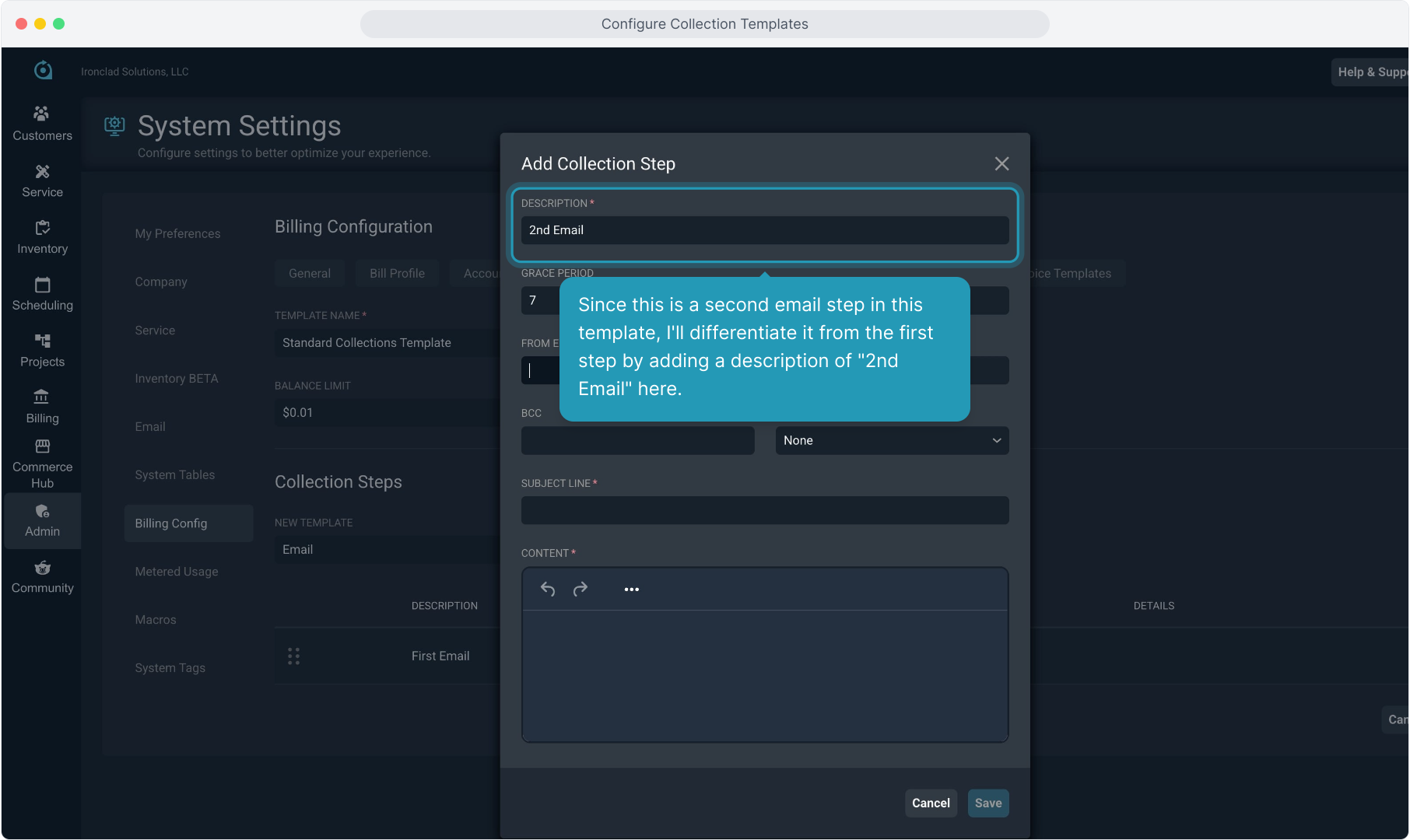
Task: Click the undo arrow in content editor
Action: [548, 590]
